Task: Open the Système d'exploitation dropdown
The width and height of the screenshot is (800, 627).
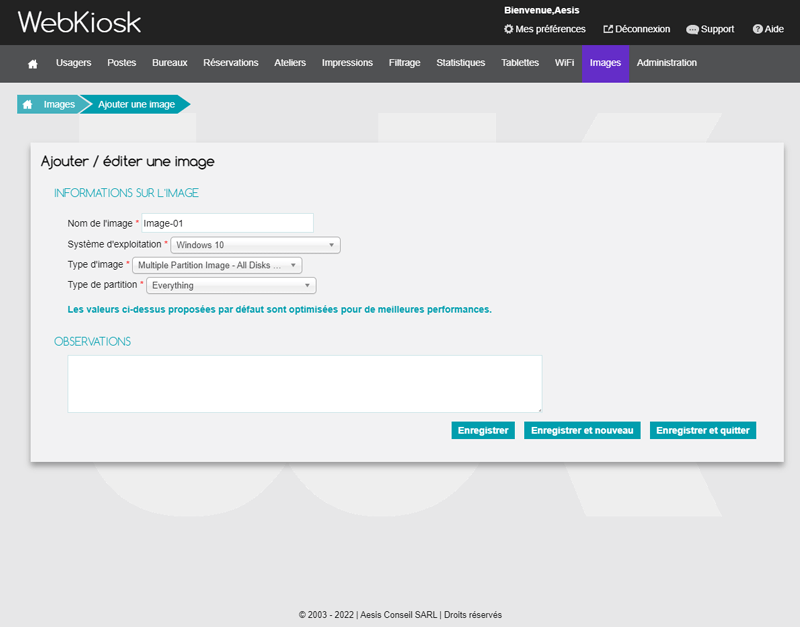Action: (x=255, y=245)
